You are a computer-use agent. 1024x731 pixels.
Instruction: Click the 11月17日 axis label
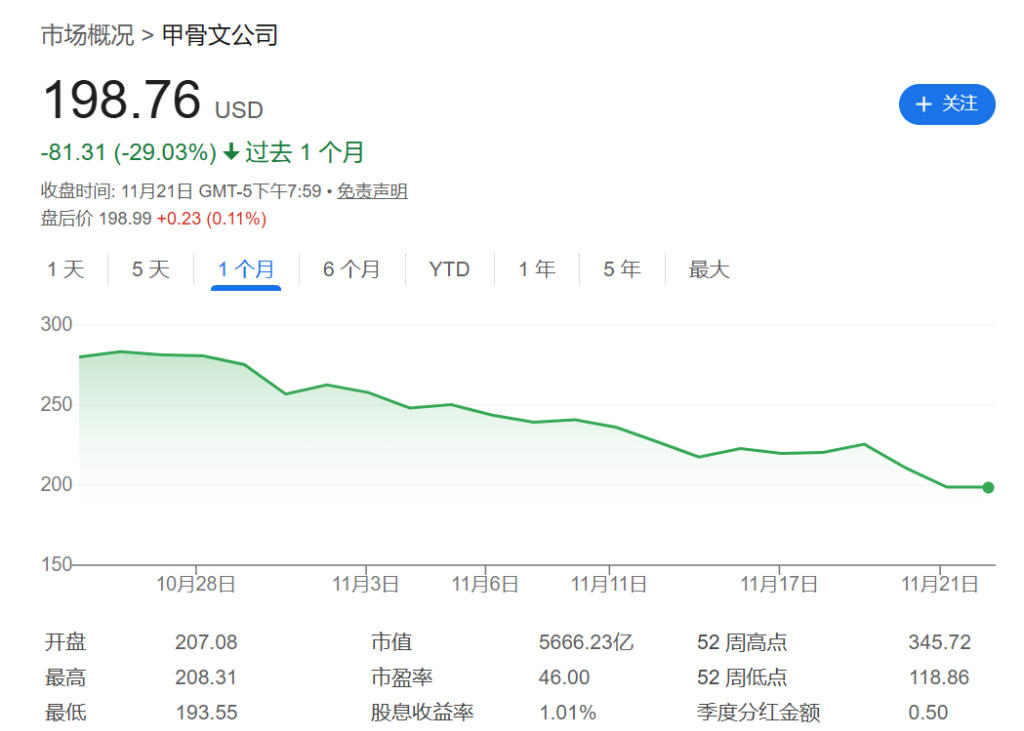(778, 583)
